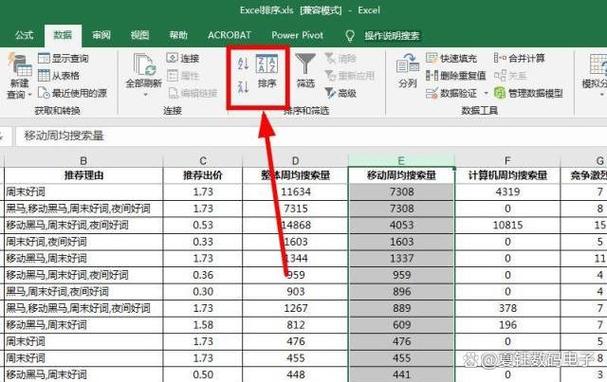Click cell with value 1267
The height and width of the screenshot is (382, 607).
295,308
